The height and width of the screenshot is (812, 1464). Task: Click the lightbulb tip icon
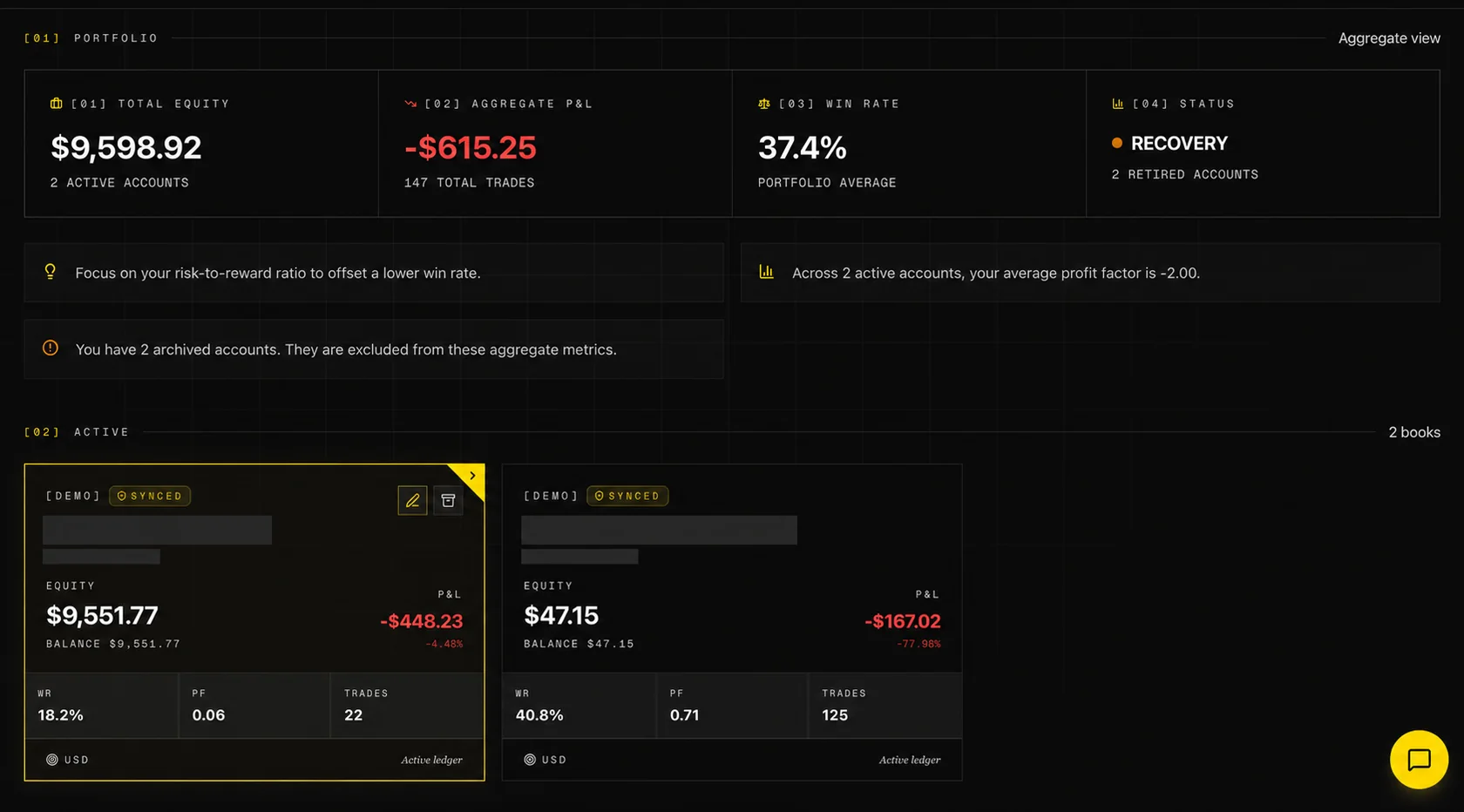(x=51, y=272)
